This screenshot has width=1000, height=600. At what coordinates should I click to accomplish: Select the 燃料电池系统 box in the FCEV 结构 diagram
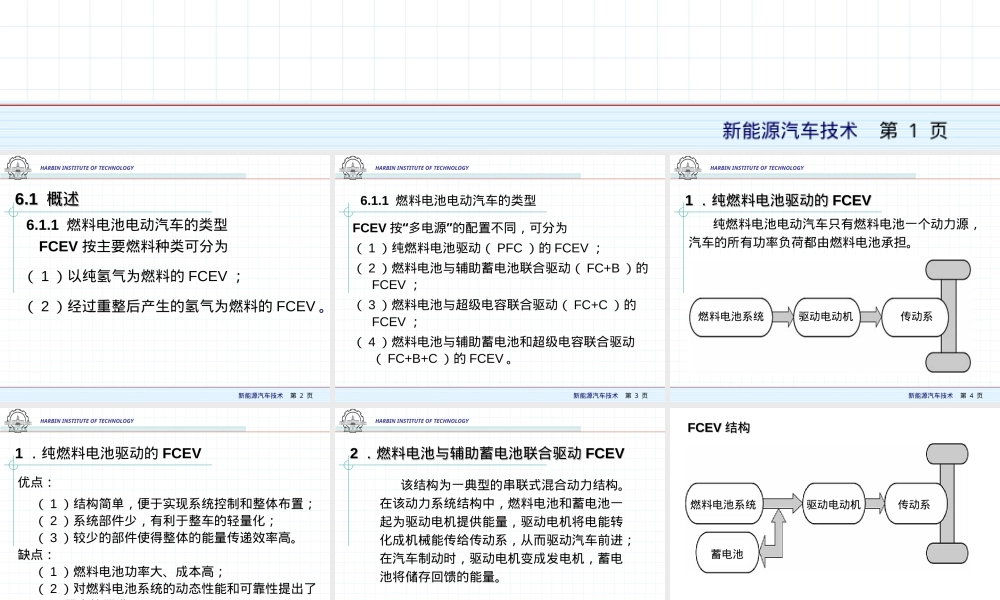pos(724,504)
